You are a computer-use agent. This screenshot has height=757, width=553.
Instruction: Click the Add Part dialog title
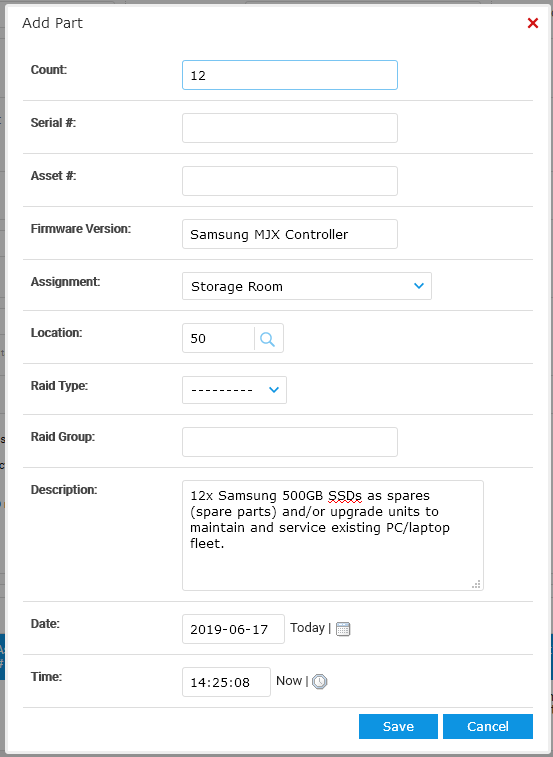pyautogui.click(x=53, y=23)
